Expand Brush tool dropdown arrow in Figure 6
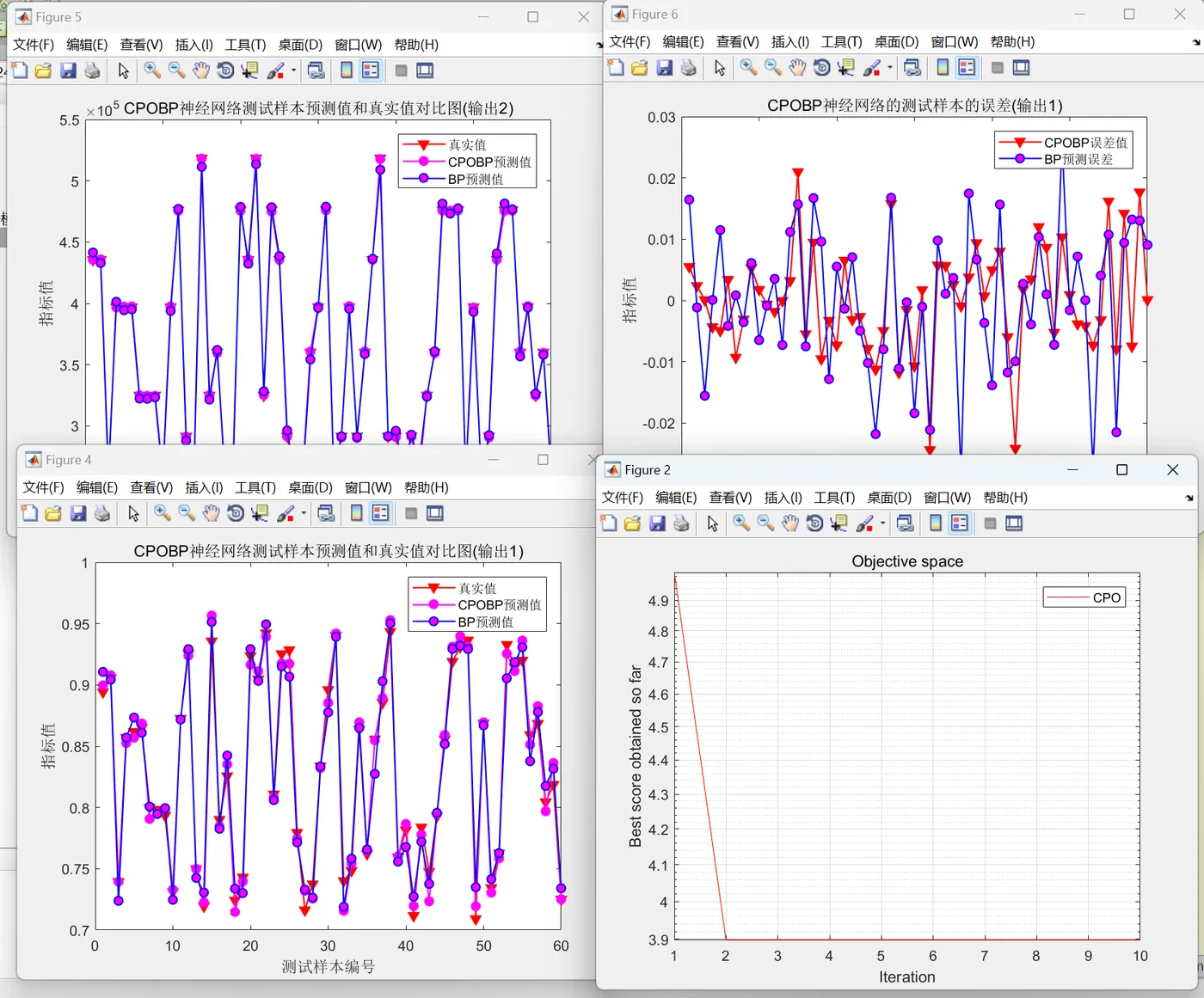The image size is (1204, 998). click(890, 67)
